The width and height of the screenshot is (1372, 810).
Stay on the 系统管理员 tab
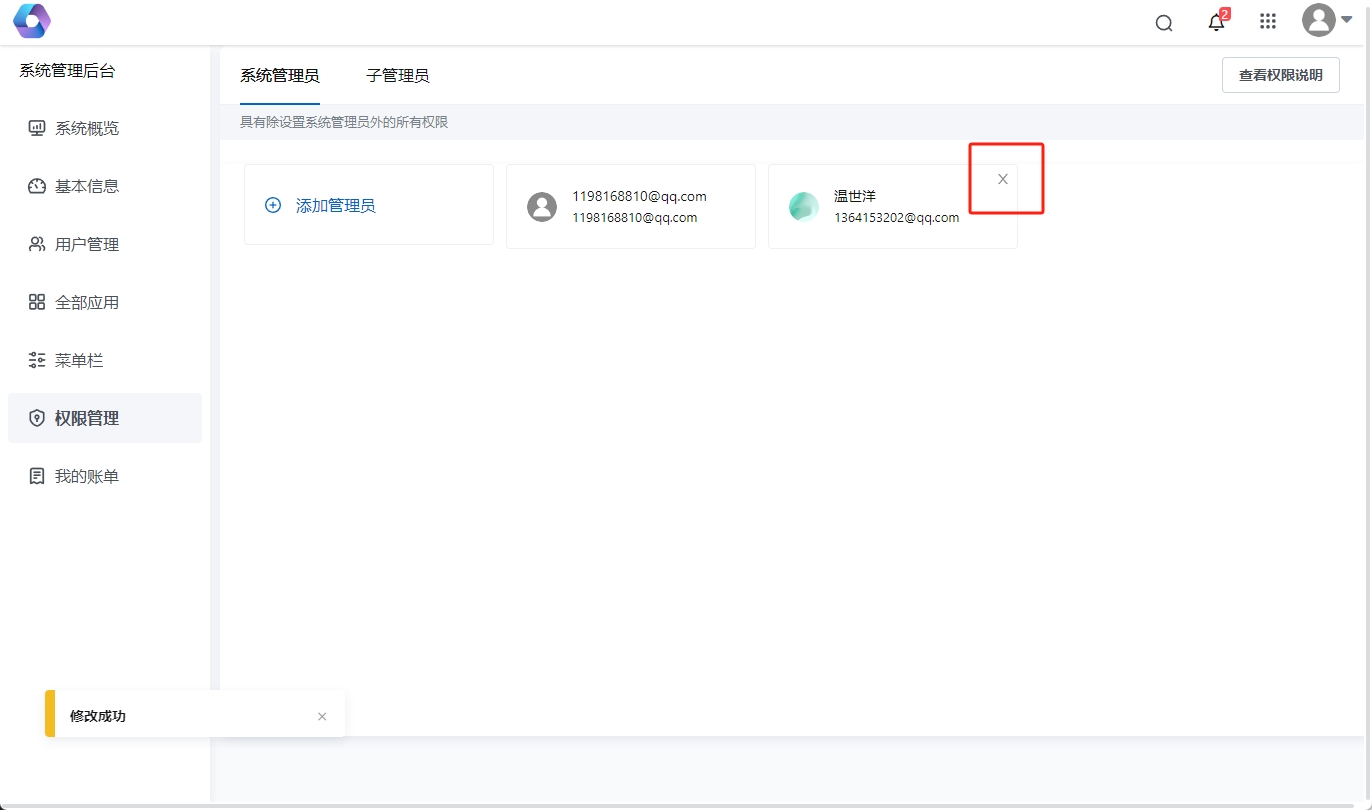point(279,75)
